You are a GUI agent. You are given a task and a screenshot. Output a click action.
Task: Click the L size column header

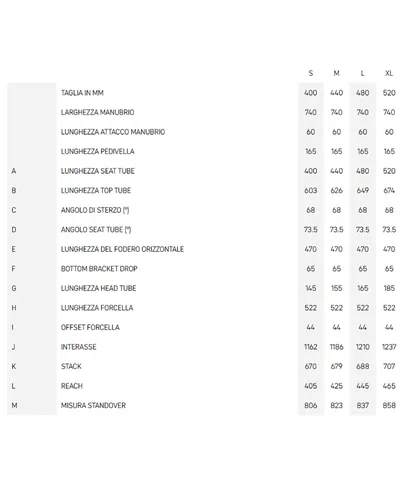pos(362,73)
